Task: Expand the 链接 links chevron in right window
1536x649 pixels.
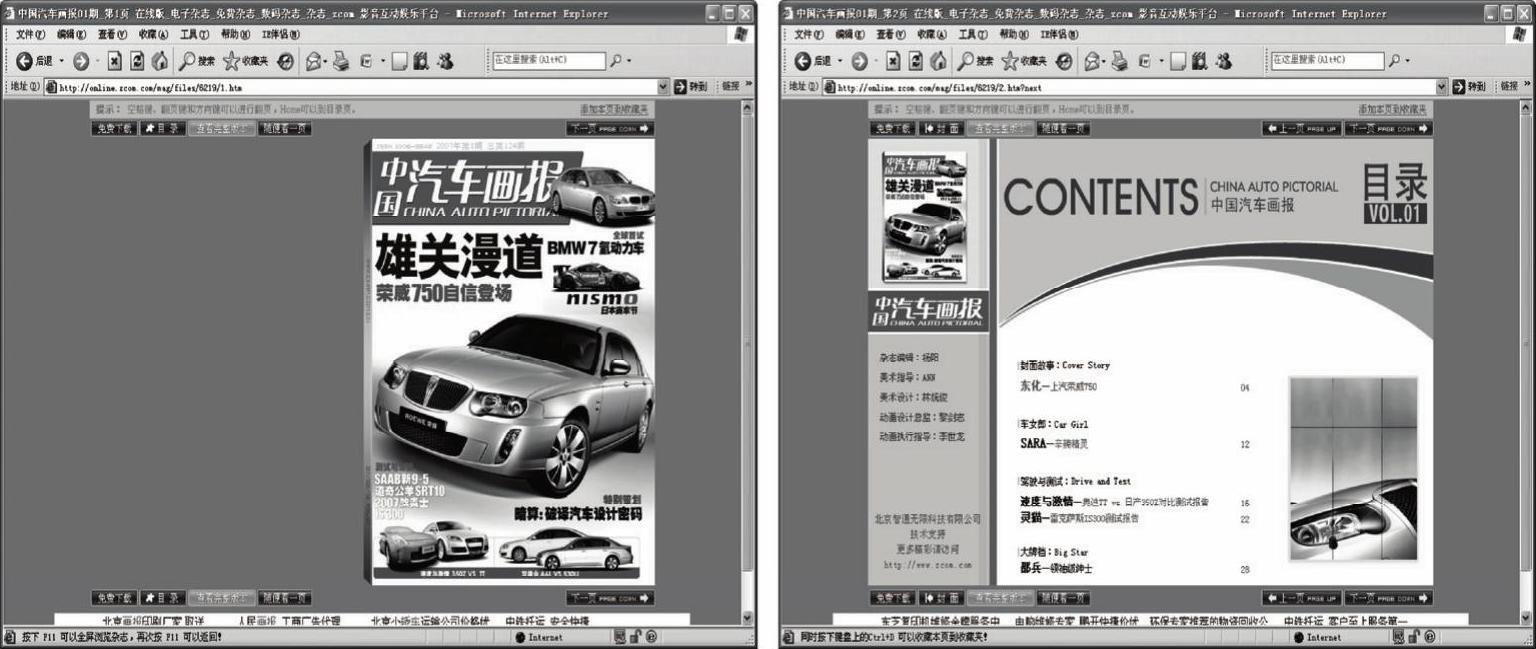Action: (1528, 85)
